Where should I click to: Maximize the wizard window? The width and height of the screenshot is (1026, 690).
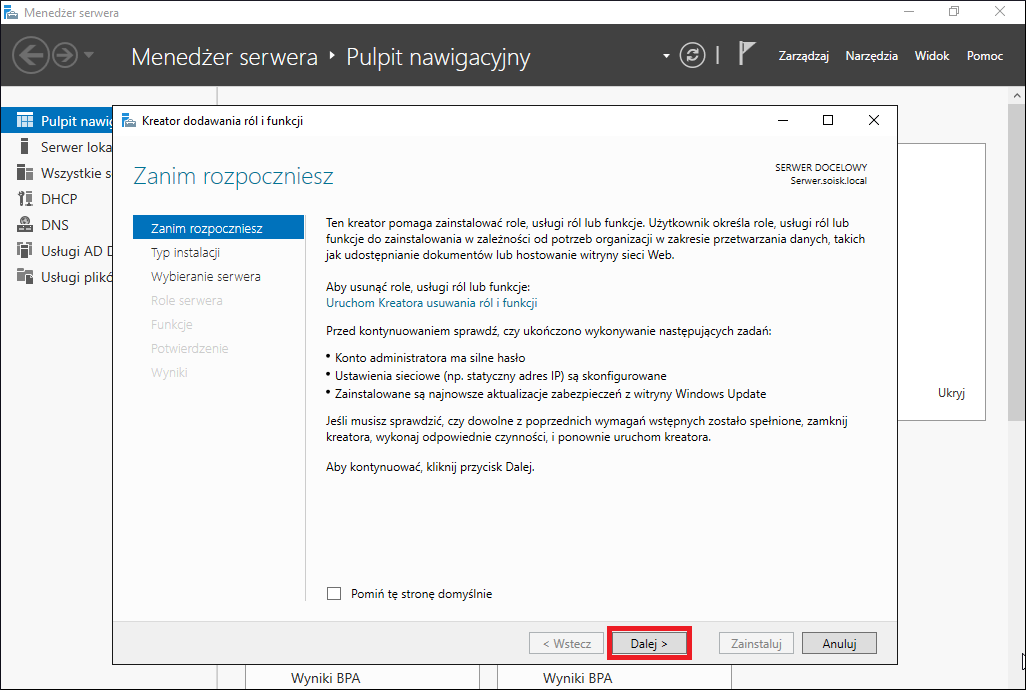pos(828,120)
